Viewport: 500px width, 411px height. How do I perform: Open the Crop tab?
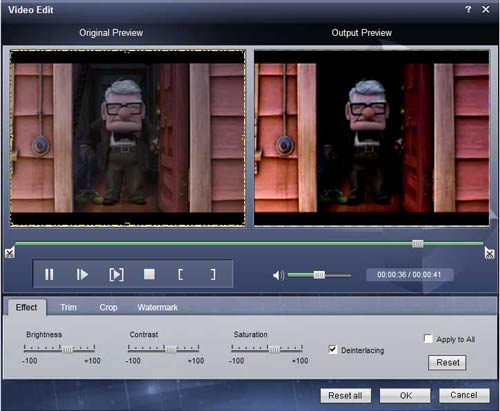pos(108,307)
